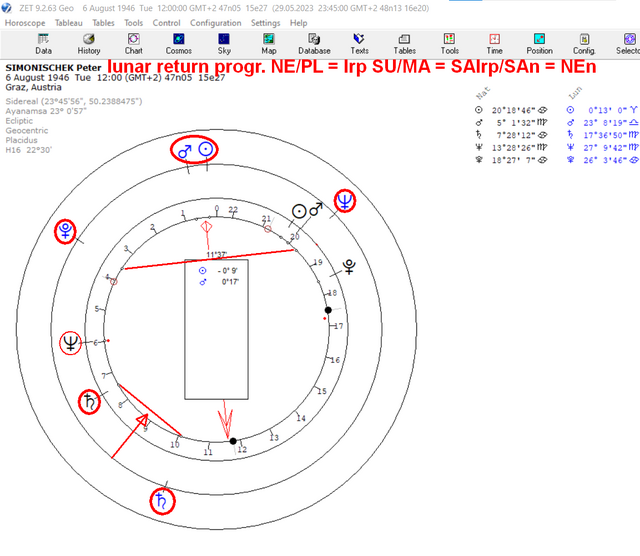Click the Graz, Austria location text
Screen dimensions: 640x556
pos(33,87)
